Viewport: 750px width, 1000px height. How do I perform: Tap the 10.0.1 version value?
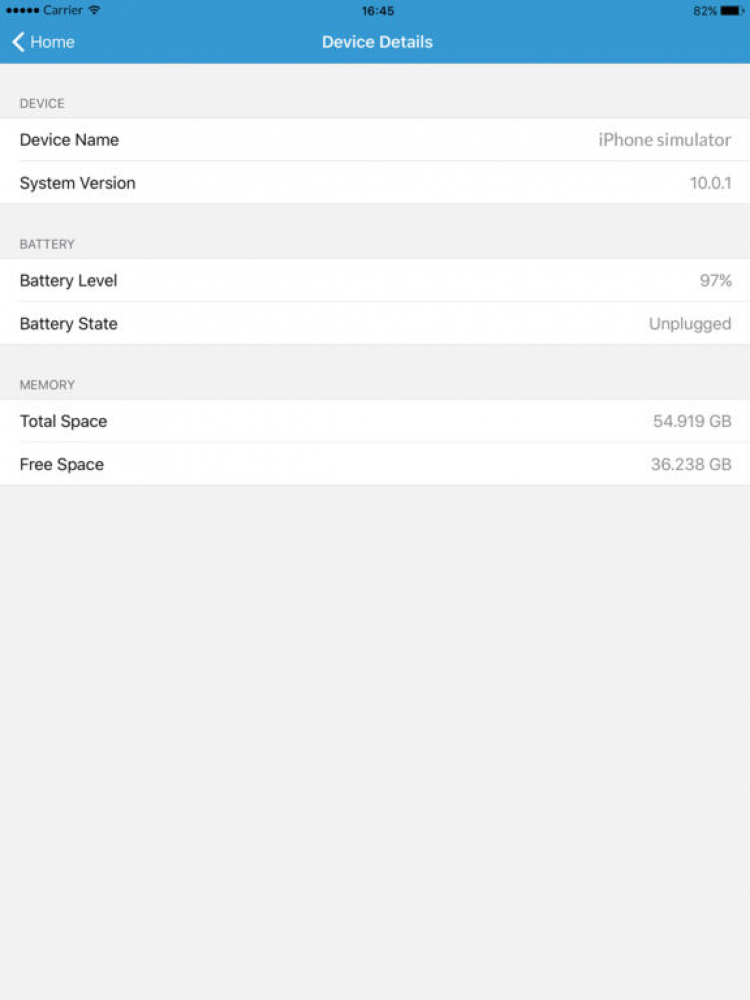710,183
